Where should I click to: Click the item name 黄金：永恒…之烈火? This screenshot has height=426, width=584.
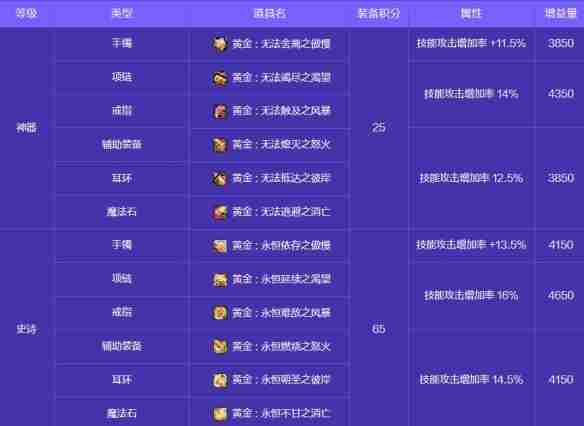pos(281,346)
